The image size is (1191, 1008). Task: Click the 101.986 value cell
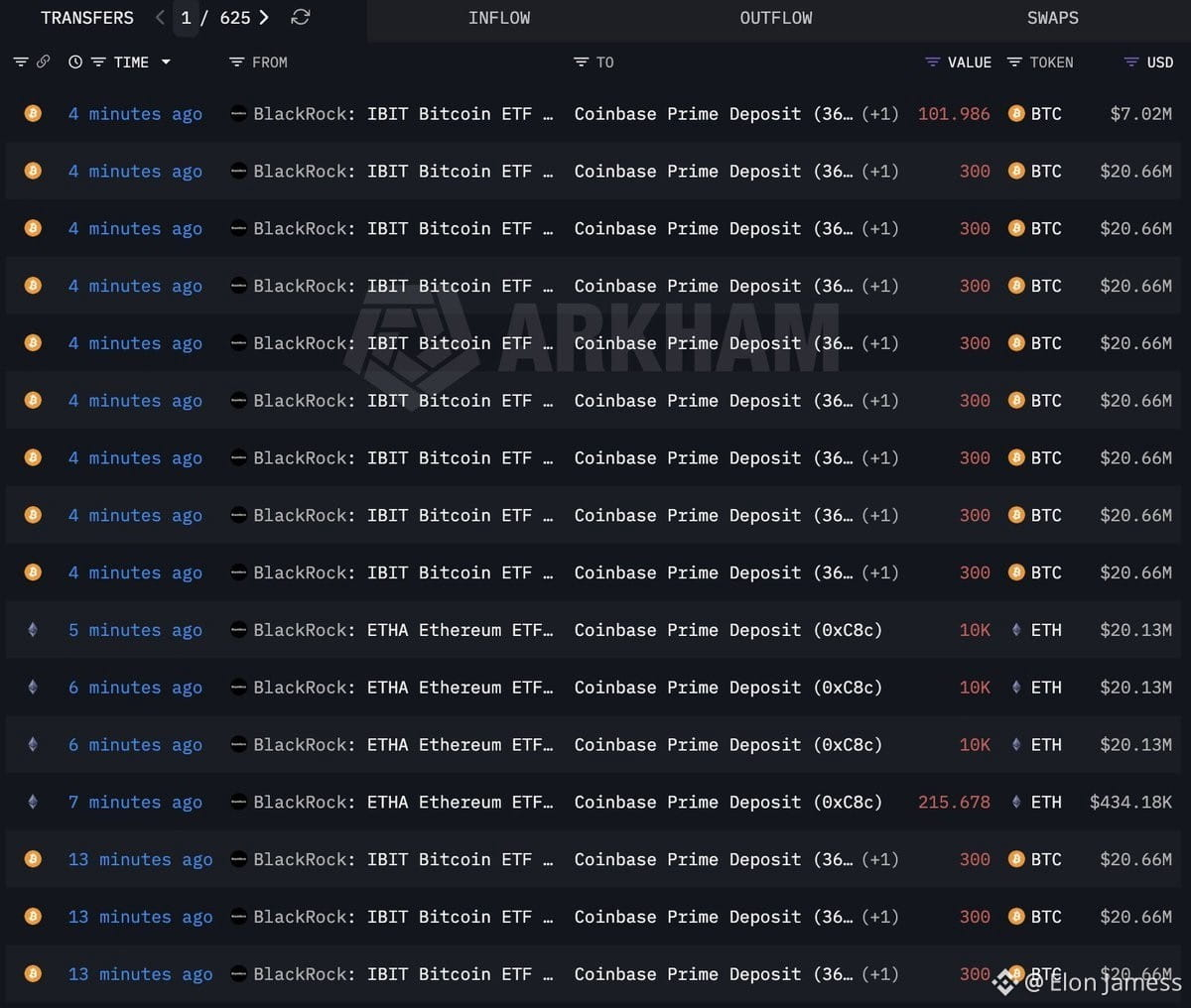(954, 114)
